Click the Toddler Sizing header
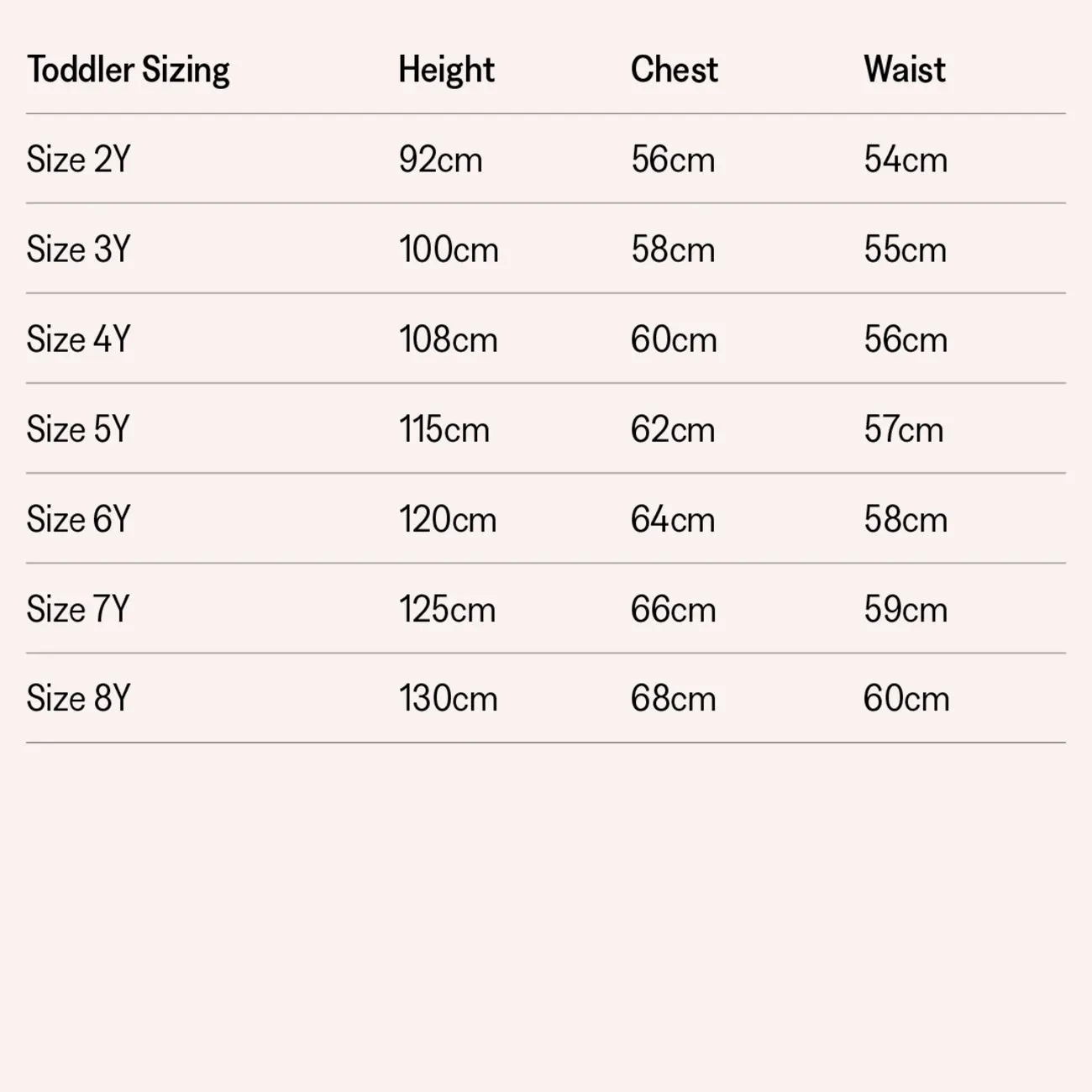 (x=128, y=70)
